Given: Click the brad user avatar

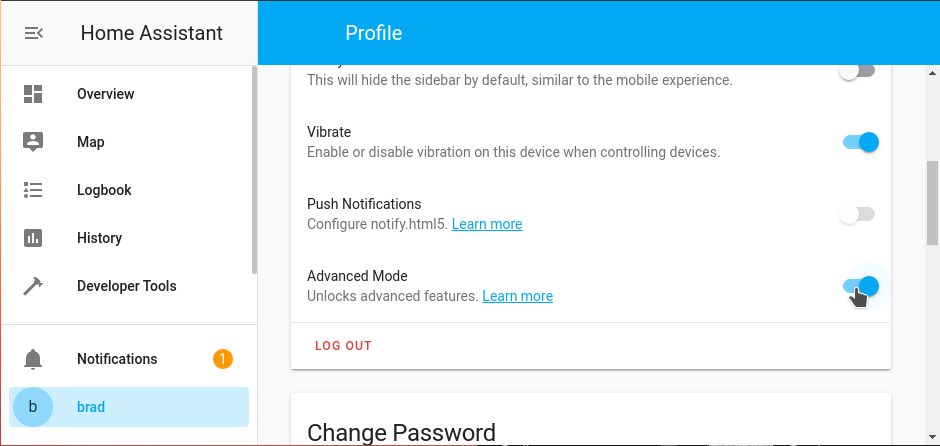Looking at the screenshot, I should tap(33, 407).
